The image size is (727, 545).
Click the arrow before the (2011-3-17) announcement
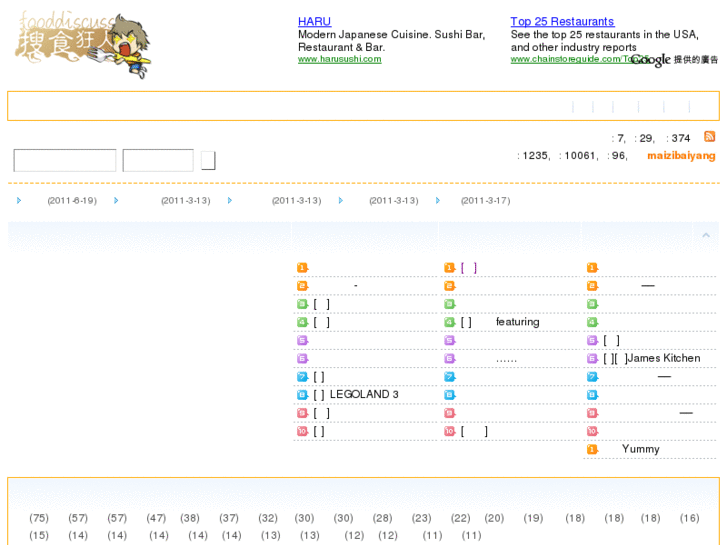(438, 200)
